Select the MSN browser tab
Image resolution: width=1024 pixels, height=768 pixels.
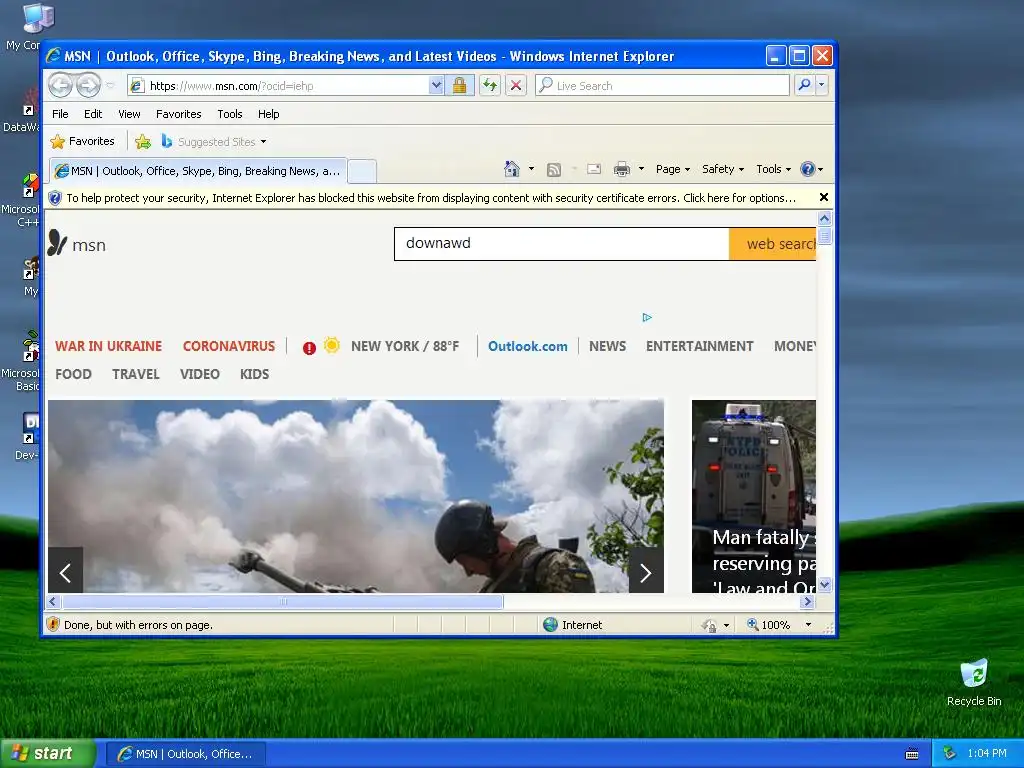[198, 171]
